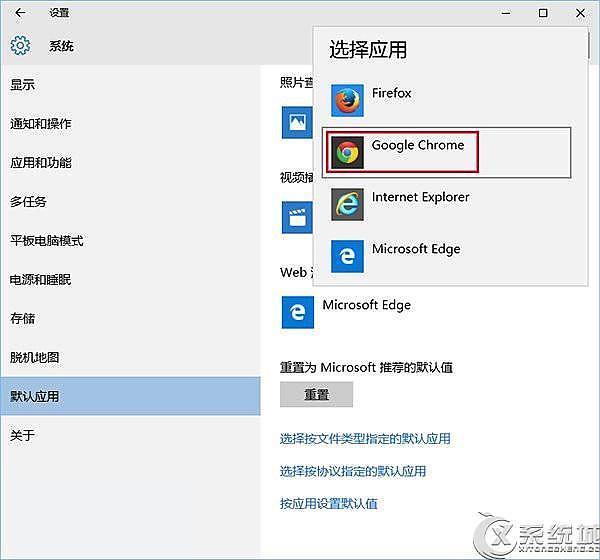Viewport: 600px width, 560px height.
Task: Select 存储 in the sidebar
Action: pyautogui.click(x=130, y=318)
